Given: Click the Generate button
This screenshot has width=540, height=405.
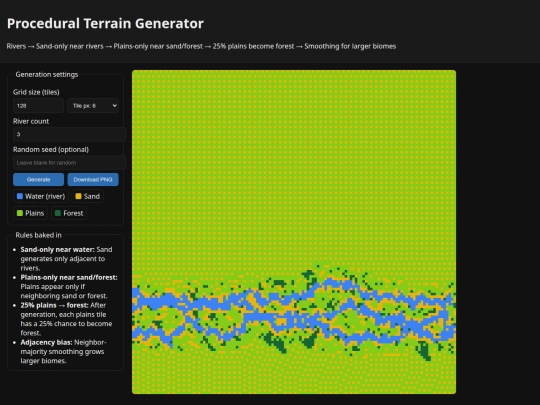Looking at the screenshot, I should point(38,179).
